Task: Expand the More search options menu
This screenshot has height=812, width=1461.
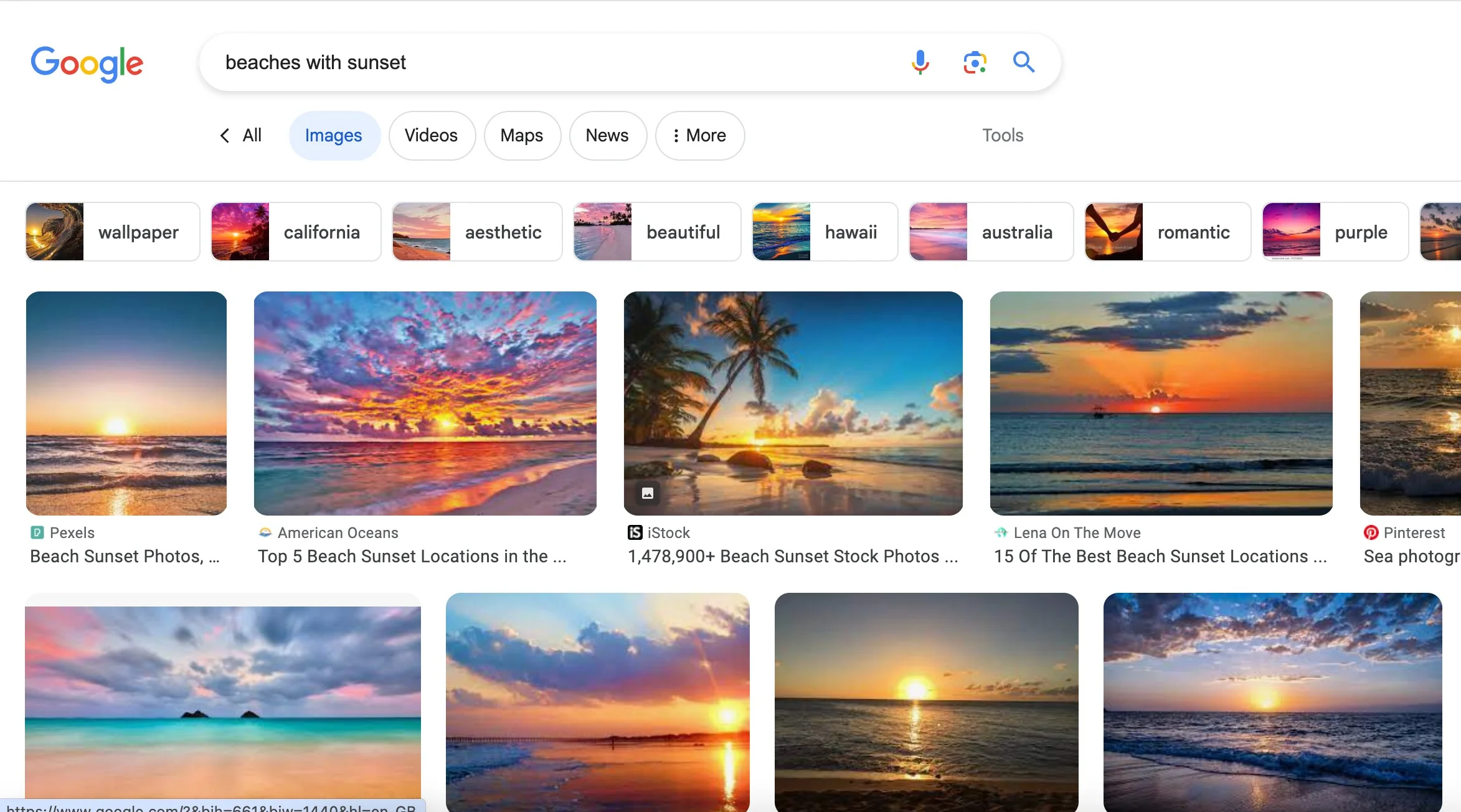Action: (699, 135)
